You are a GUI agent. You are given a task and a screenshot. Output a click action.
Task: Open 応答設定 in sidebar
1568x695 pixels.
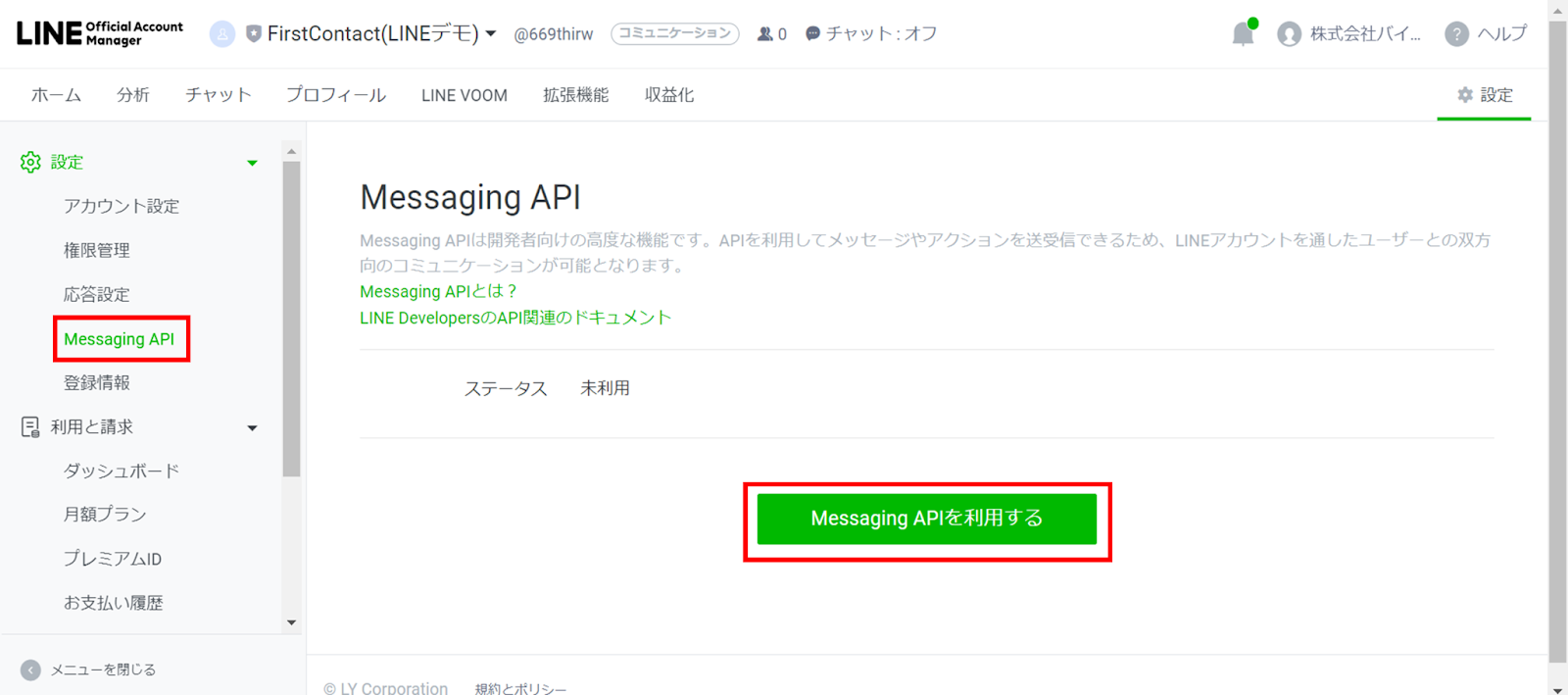coord(97,294)
